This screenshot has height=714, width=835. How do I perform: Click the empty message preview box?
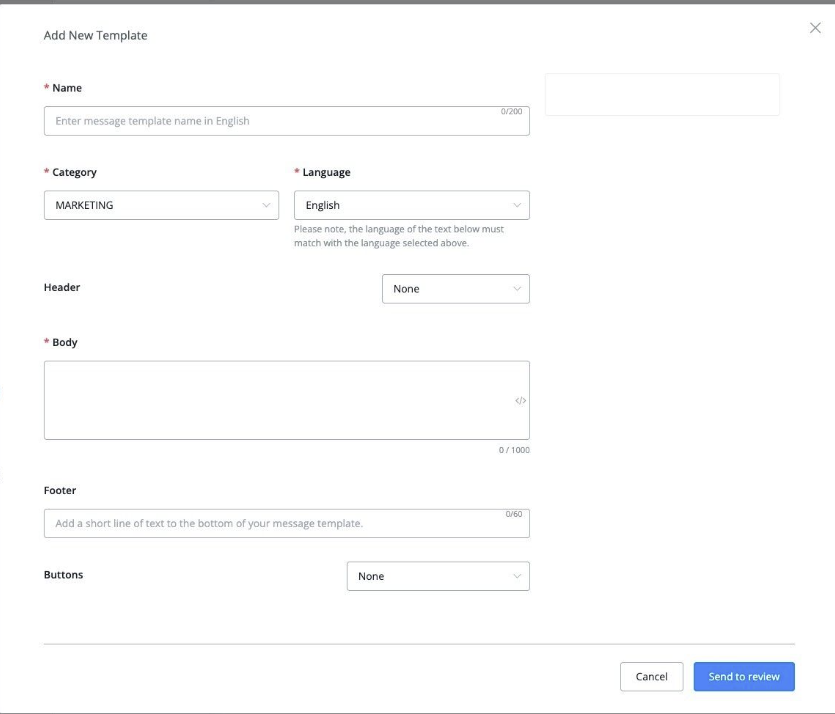662,94
